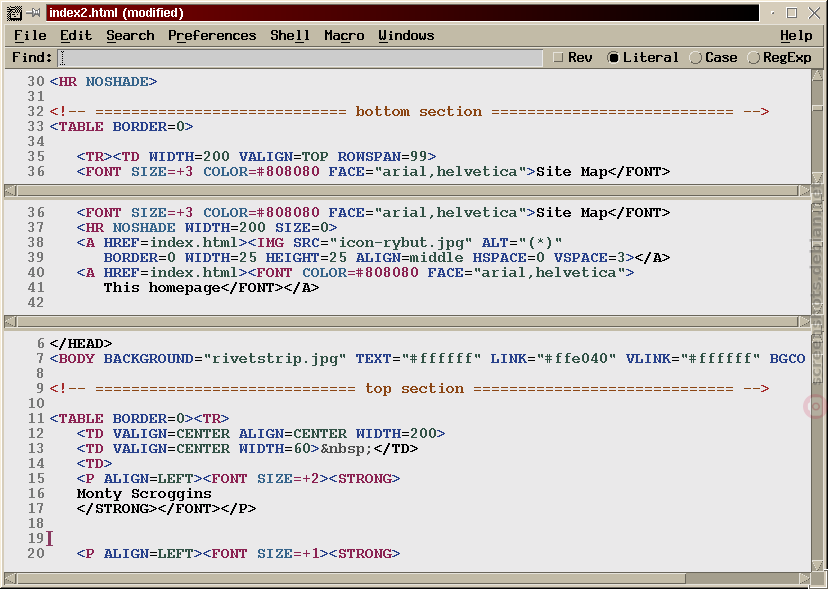Open the File menu
Image resolution: width=828 pixels, height=589 pixels.
coord(30,35)
